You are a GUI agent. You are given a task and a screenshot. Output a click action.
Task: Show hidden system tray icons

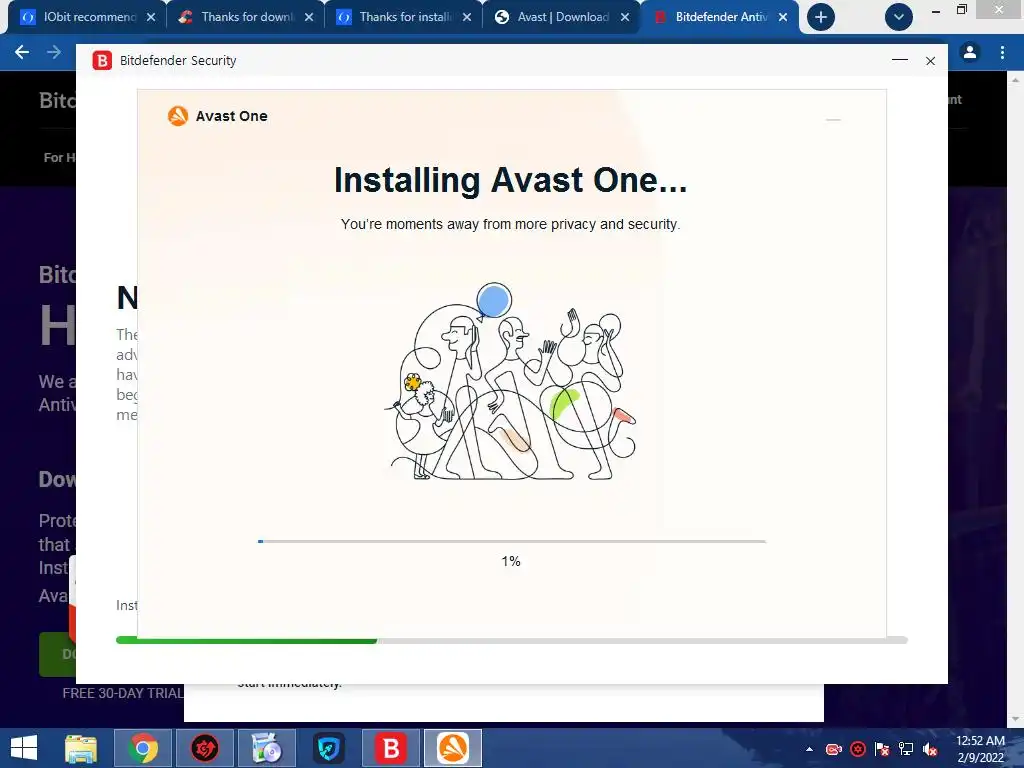(810, 749)
